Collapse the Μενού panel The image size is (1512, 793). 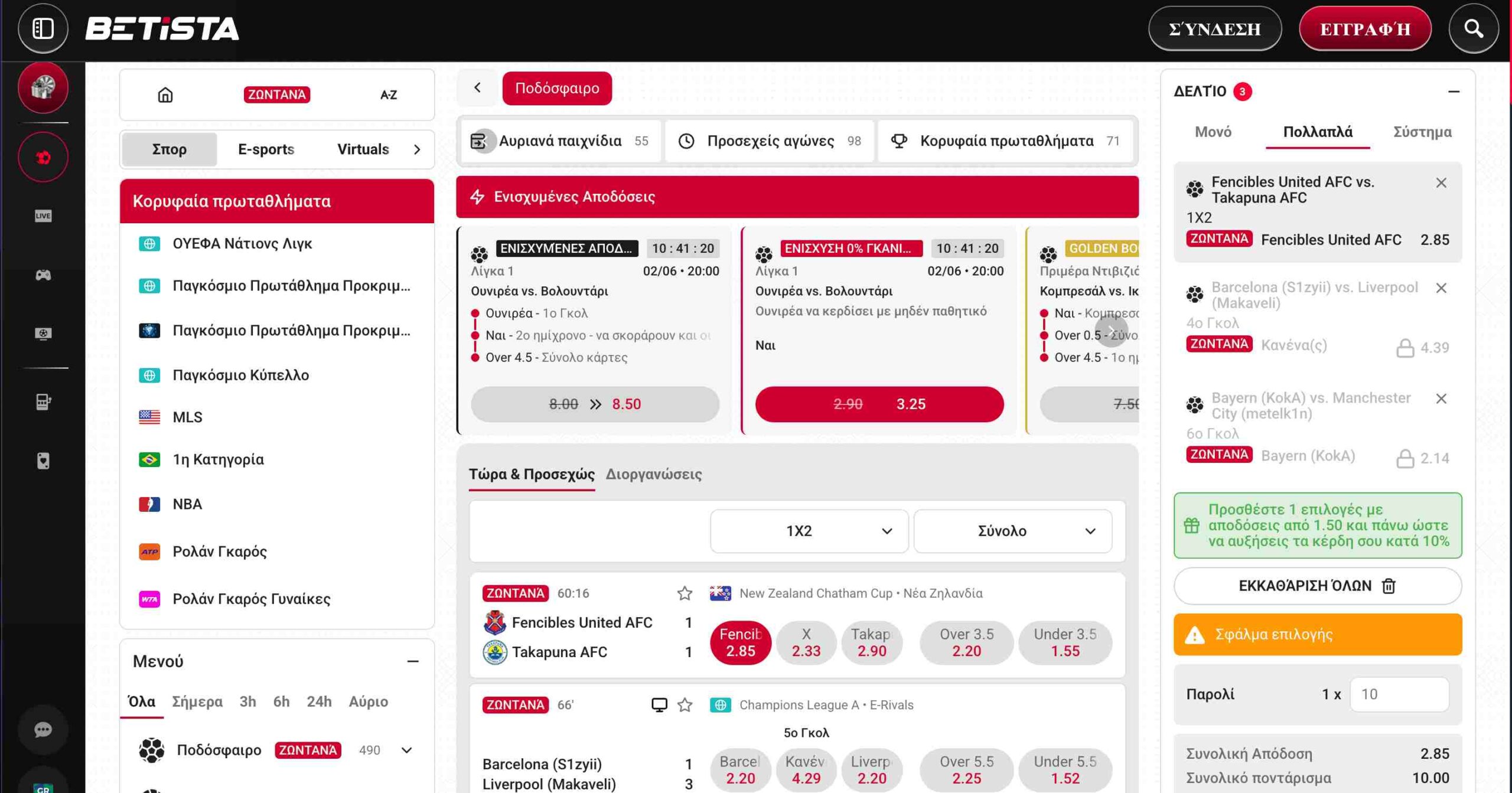click(413, 661)
